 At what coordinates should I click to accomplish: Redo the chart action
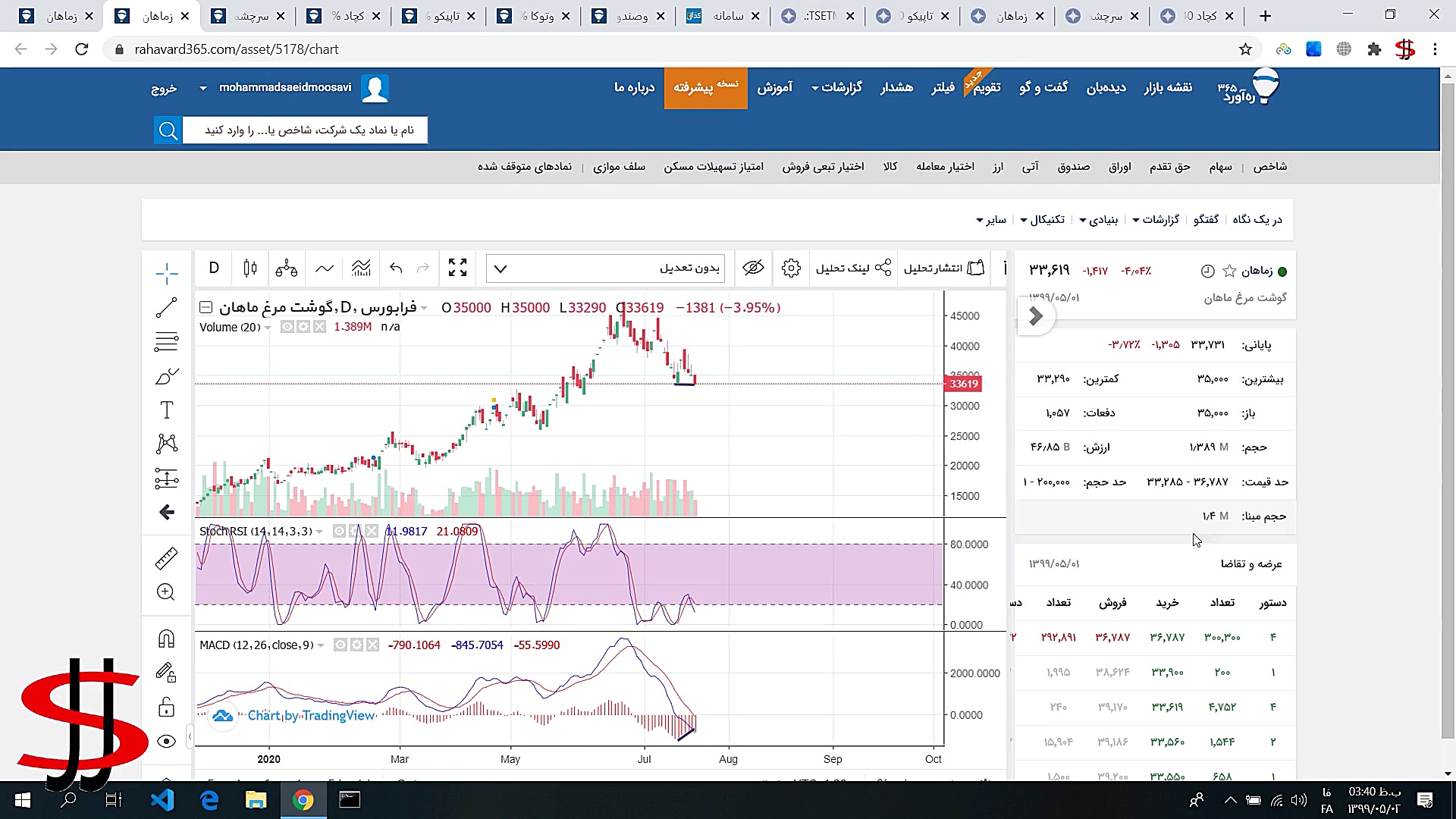pyautogui.click(x=423, y=268)
